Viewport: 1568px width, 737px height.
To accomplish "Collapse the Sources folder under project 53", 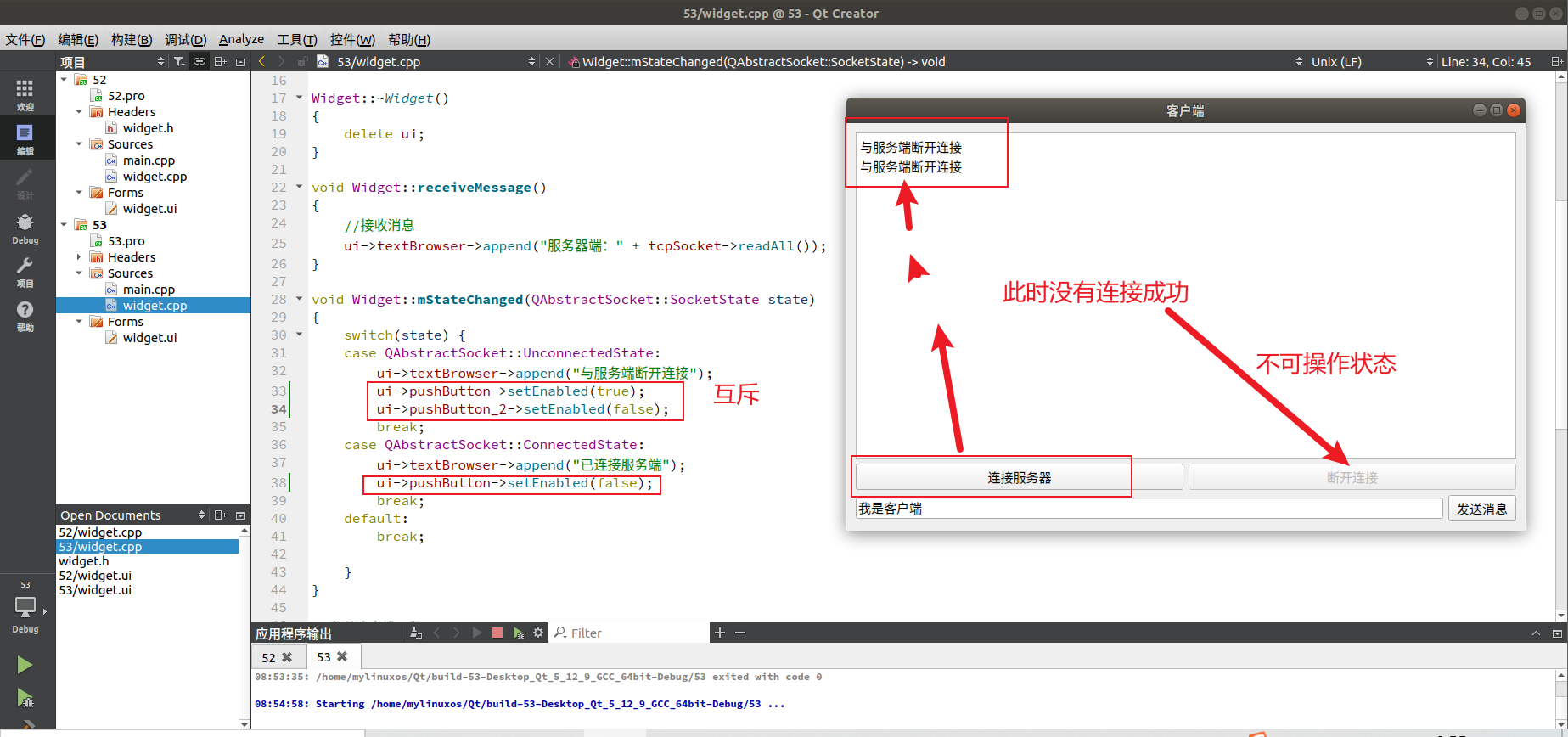I will [79, 273].
